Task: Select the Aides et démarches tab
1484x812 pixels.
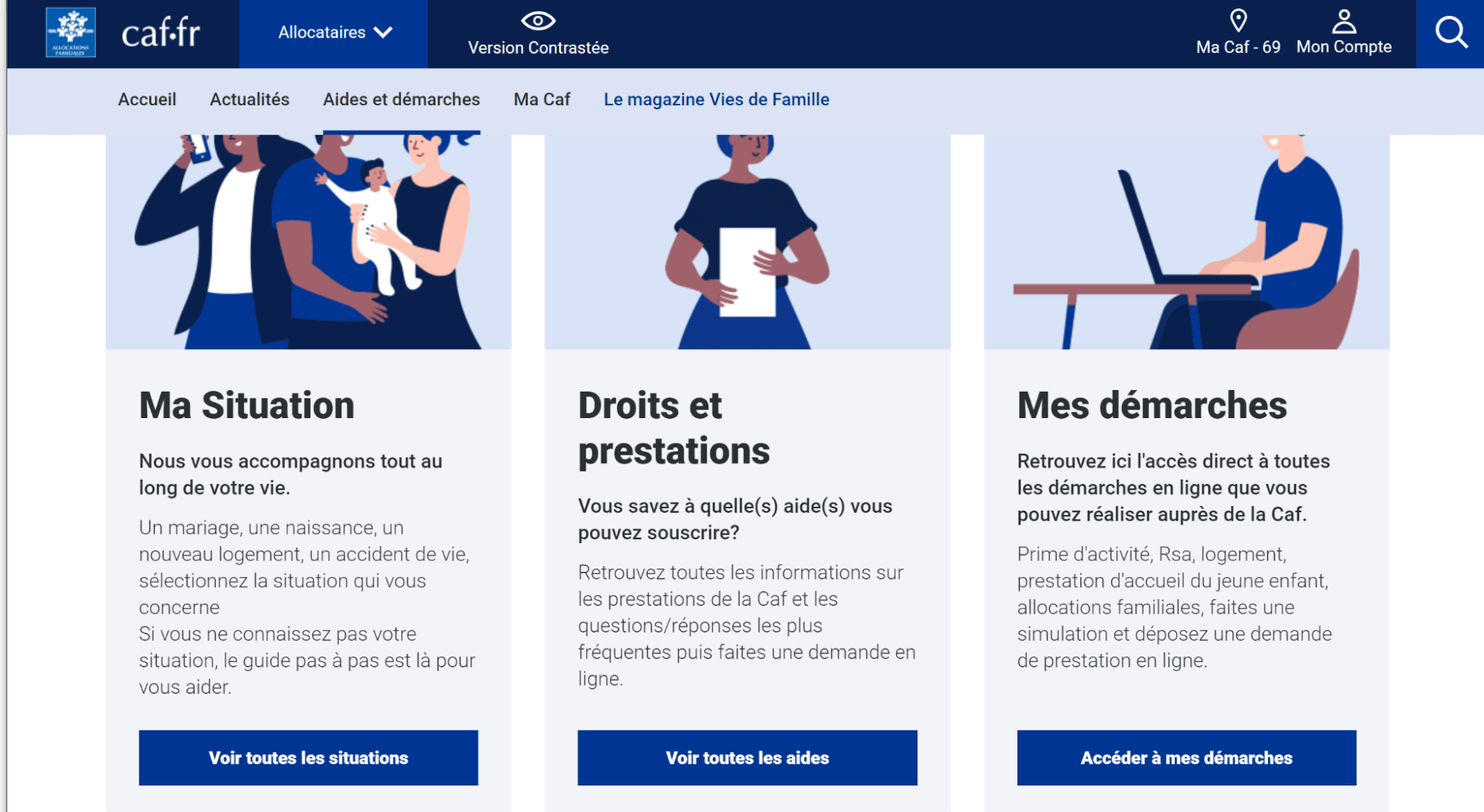Action: pyautogui.click(x=401, y=99)
